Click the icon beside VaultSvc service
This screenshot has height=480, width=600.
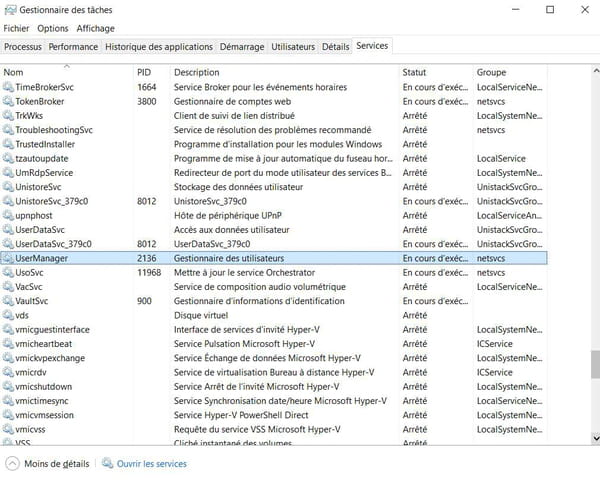click(8, 301)
